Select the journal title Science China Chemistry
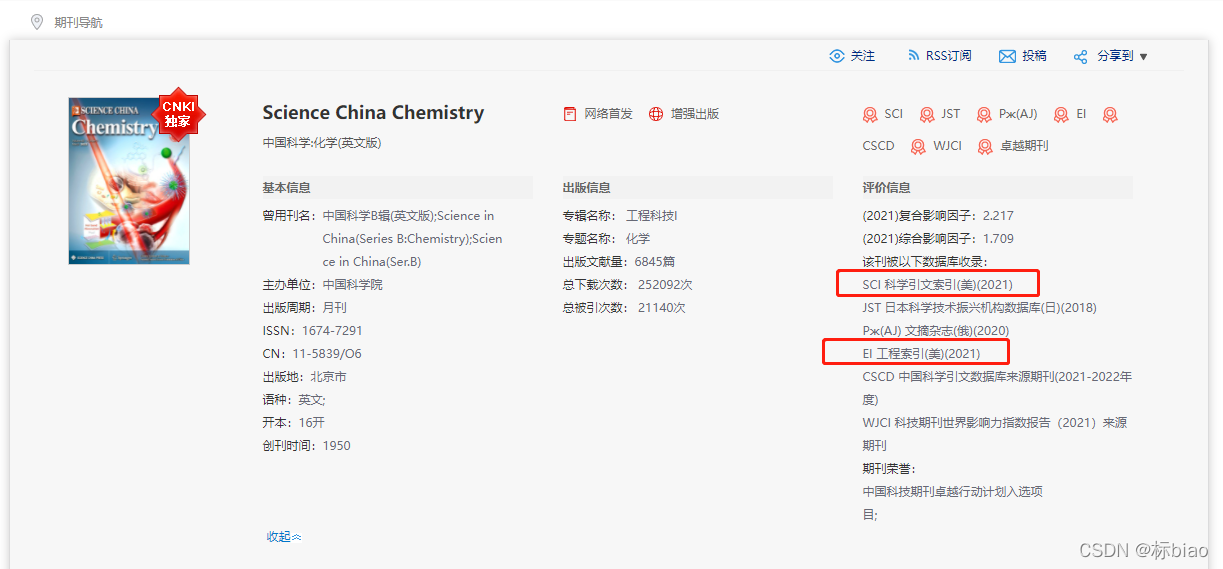The width and height of the screenshot is (1223, 569). point(373,113)
